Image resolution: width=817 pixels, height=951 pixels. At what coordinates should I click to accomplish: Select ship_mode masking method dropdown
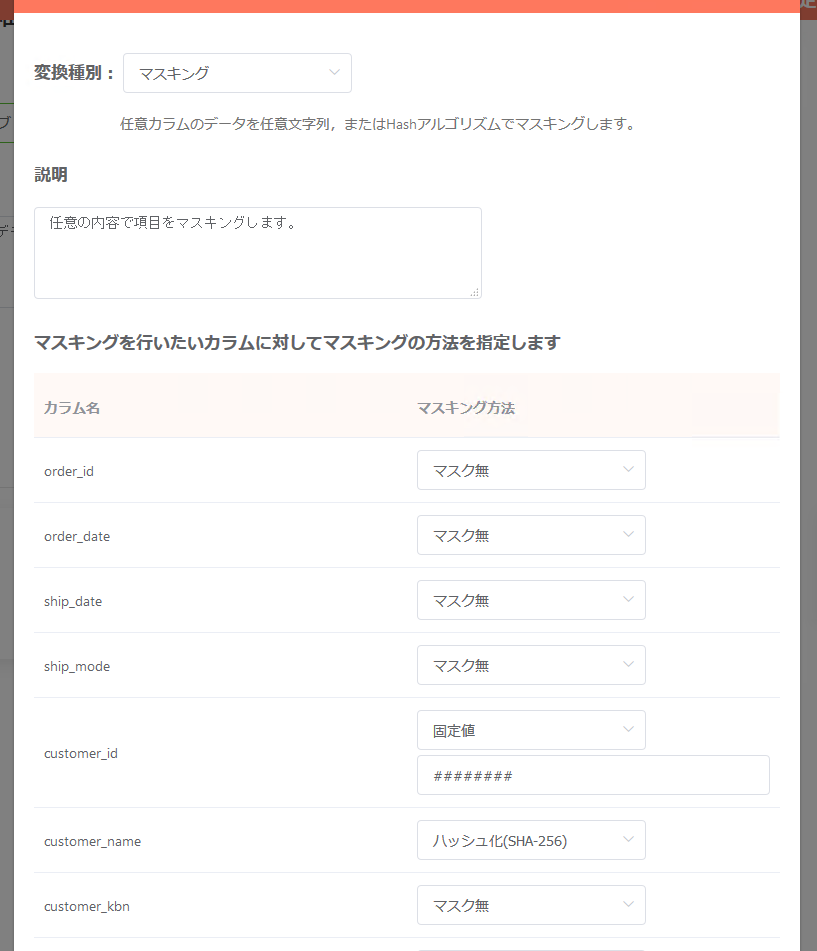[531, 665]
